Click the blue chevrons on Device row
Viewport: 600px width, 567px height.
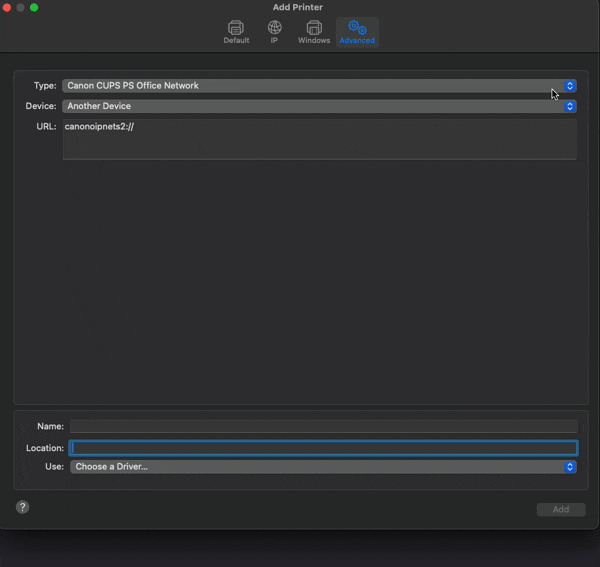pos(570,106)
